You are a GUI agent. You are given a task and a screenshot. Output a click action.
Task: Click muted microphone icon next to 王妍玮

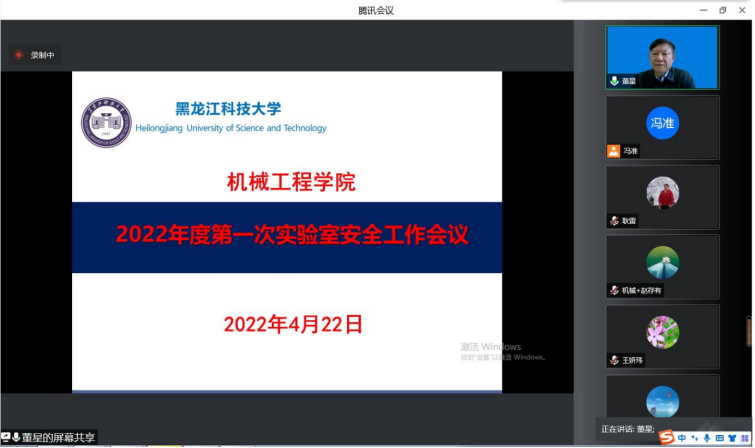coord(614,360)
